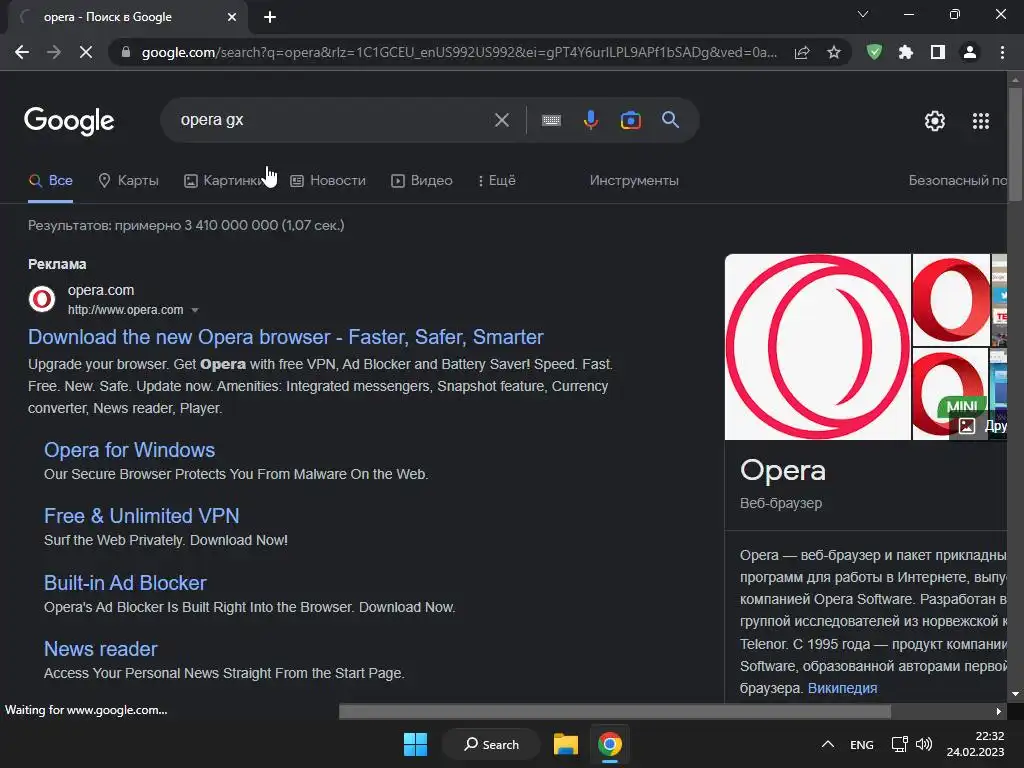Image resolution: width=1024 pixels, height=768 pixels.
Task: Open the Инструменты search tools
Action: click(x=634, y=181)
